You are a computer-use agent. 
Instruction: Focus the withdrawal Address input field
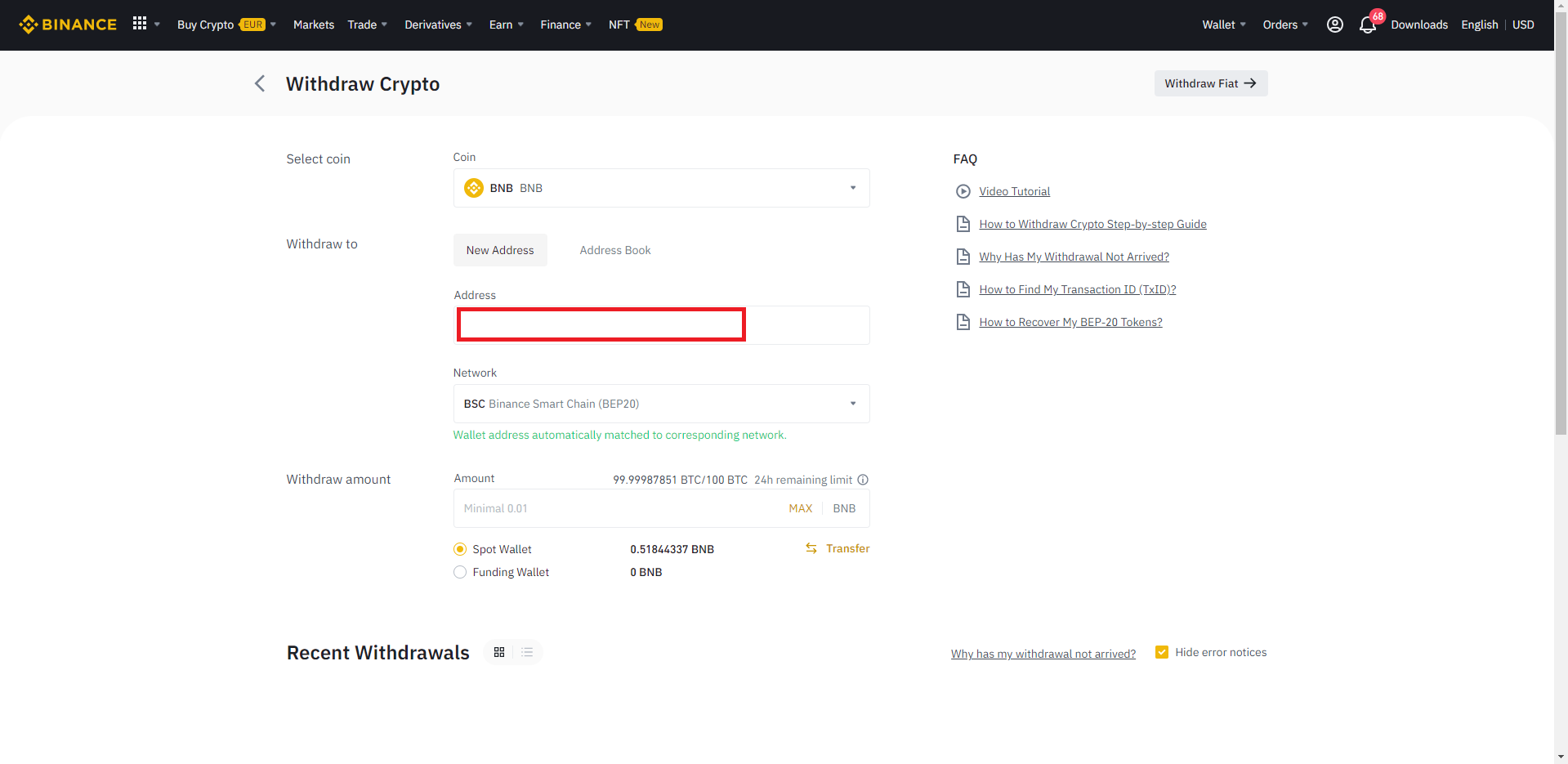coord(662,325)
